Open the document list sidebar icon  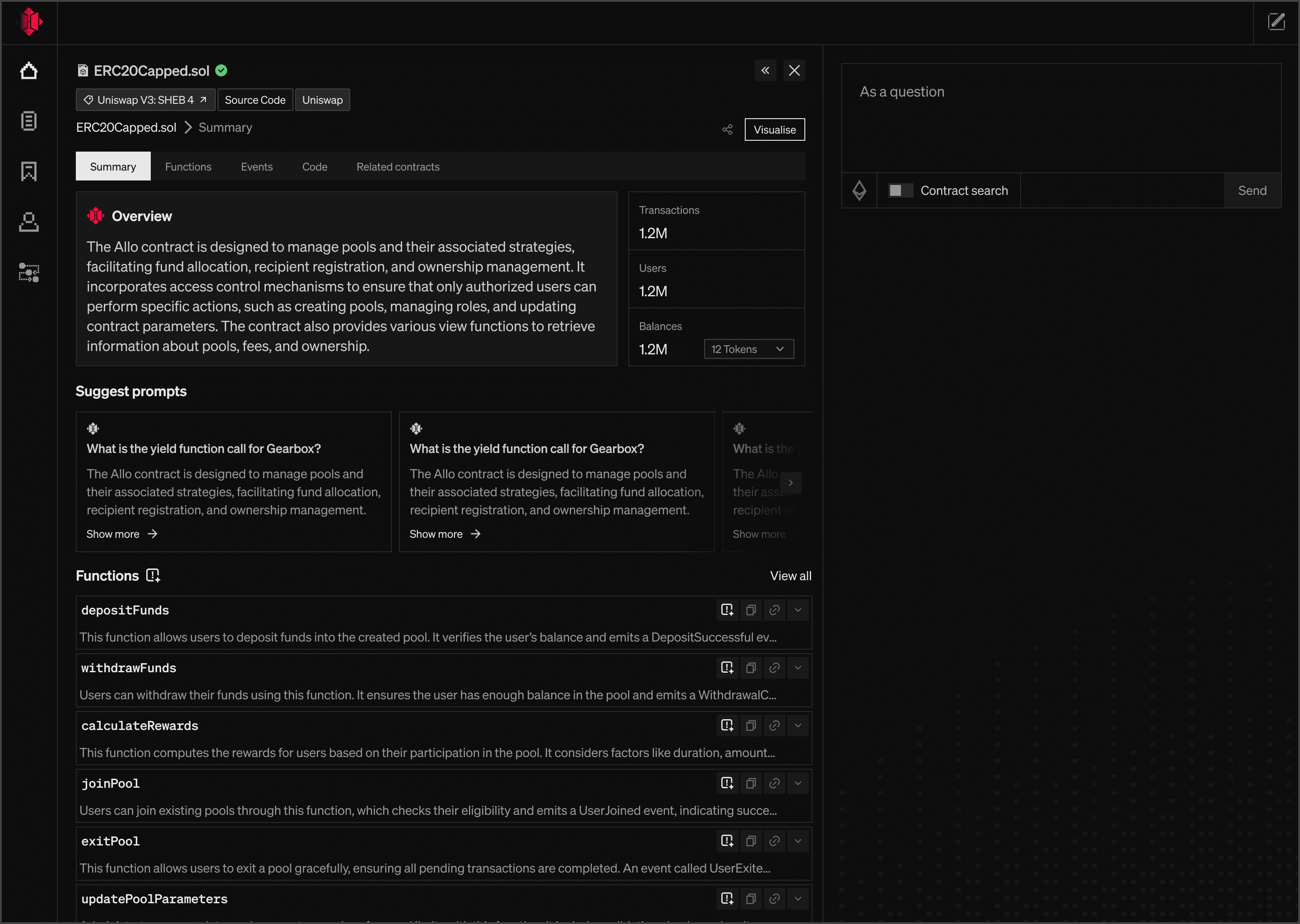click(28, 120)
